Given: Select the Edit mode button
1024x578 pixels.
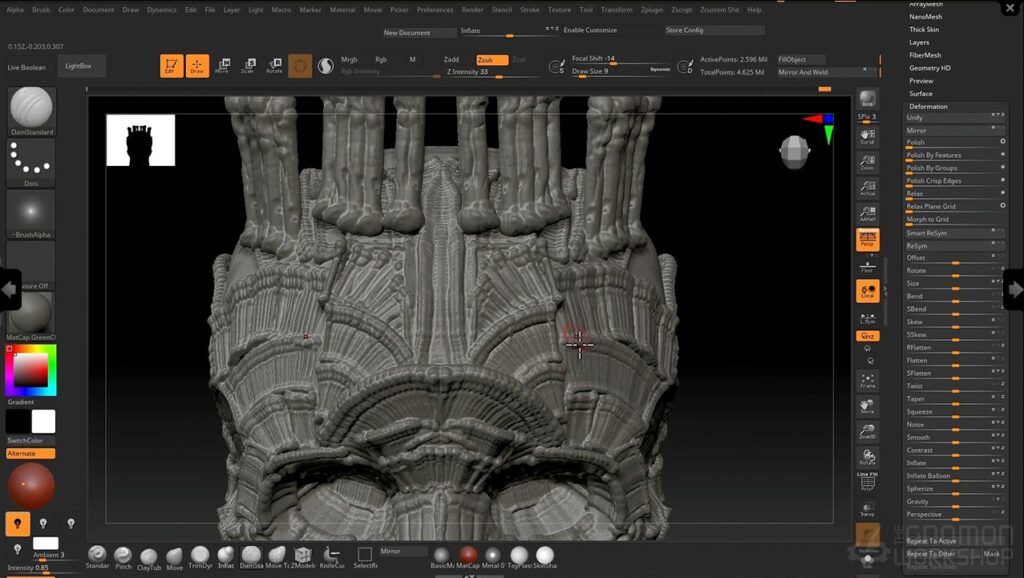Looking at the screenshot, I should [171, 66].
